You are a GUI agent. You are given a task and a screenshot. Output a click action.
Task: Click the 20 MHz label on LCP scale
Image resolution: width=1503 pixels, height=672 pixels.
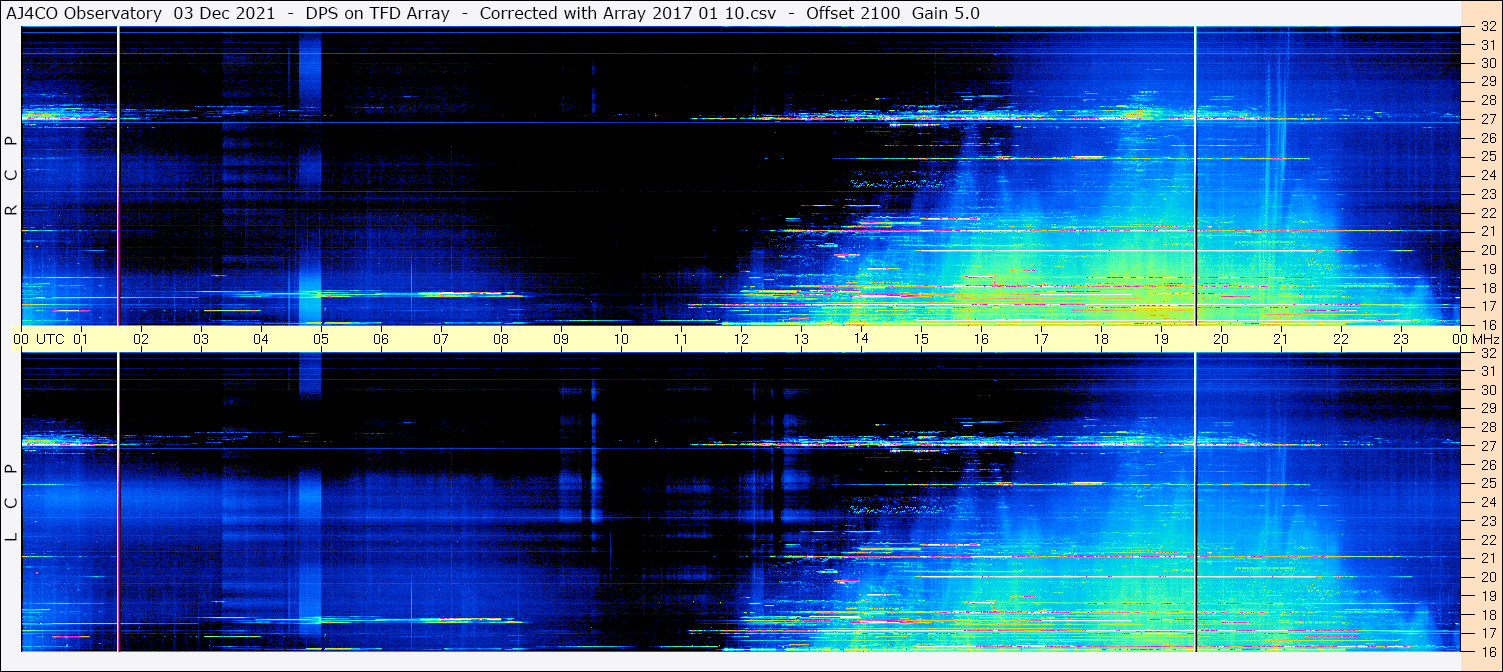pos(1488,577)
